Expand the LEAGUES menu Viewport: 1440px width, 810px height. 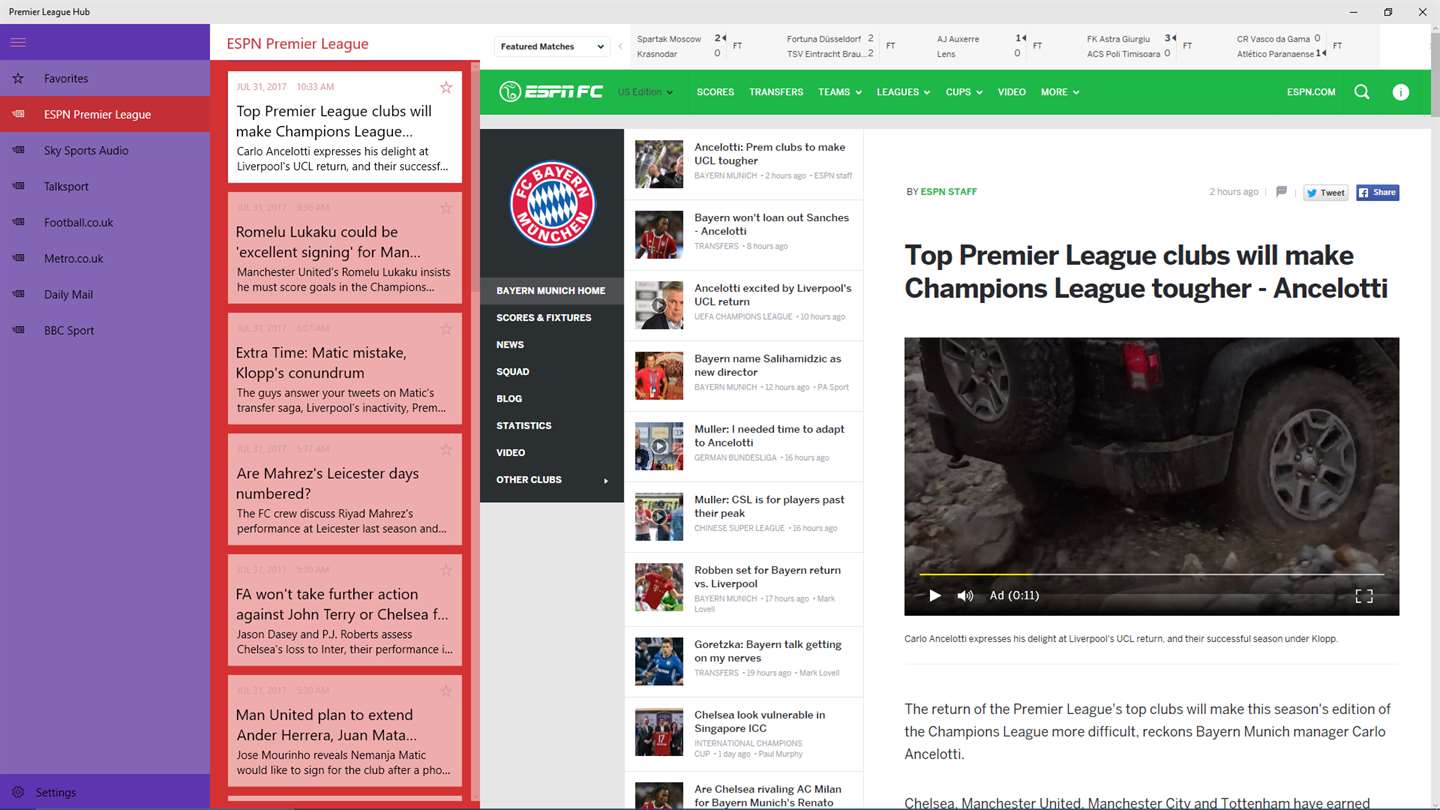(x=903, y=92)
